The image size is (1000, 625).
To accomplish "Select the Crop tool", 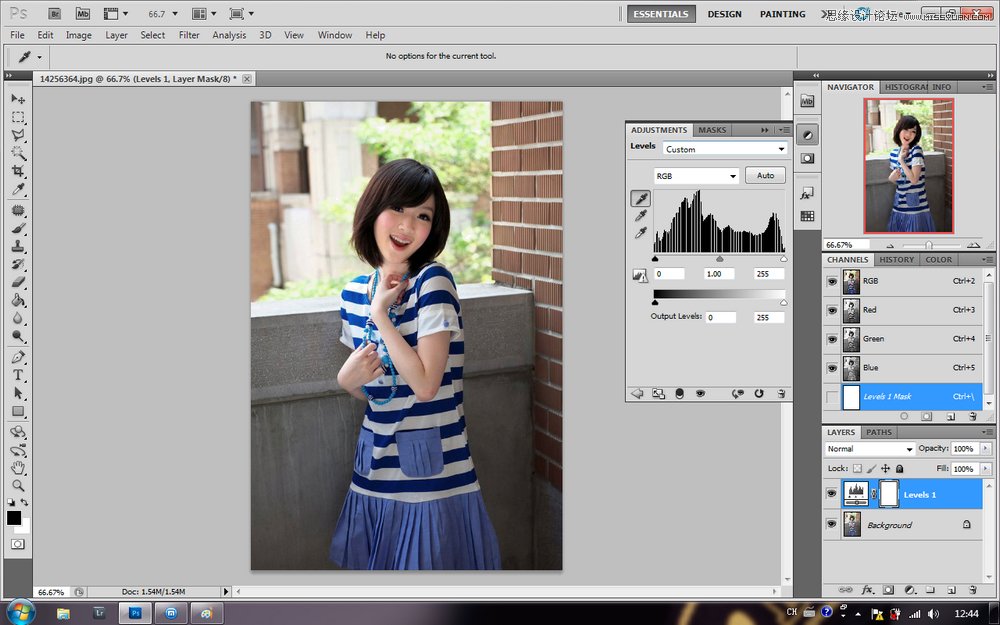I will pos(18,169).
